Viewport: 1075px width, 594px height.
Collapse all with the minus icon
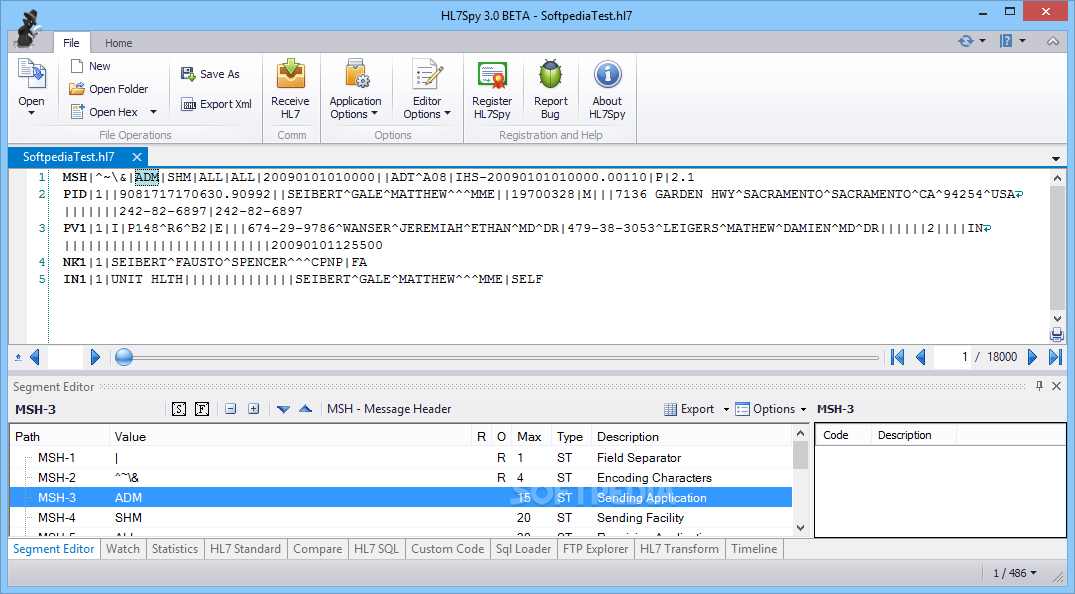(231, 409)
